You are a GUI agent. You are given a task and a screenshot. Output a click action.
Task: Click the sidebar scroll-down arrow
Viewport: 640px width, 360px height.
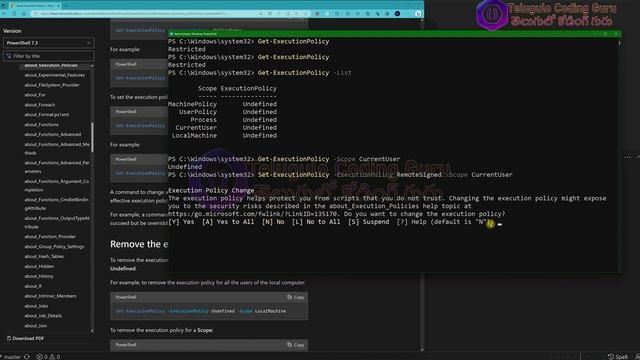(92, 331)
